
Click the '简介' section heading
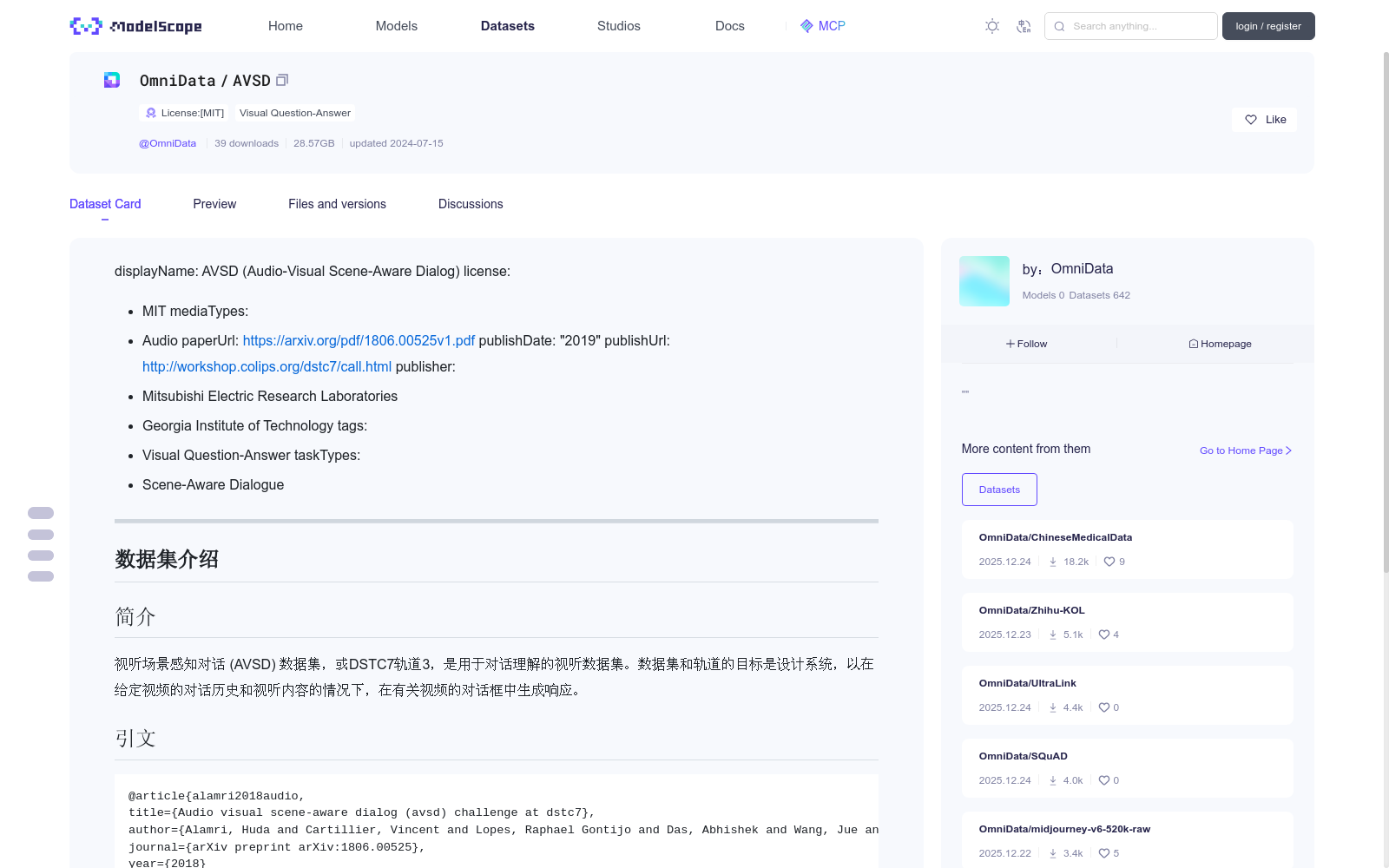pyautogui.click(x=135, y=617)
